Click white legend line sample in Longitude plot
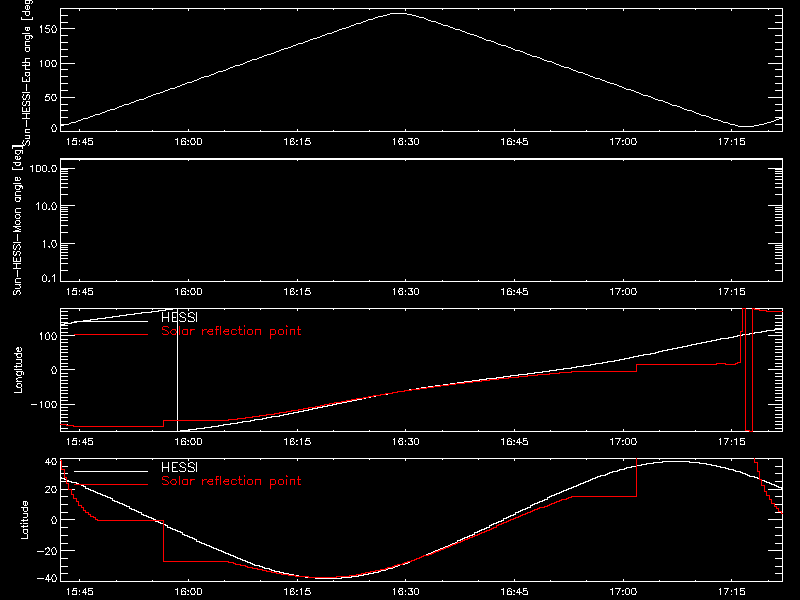 coord(111,321)
